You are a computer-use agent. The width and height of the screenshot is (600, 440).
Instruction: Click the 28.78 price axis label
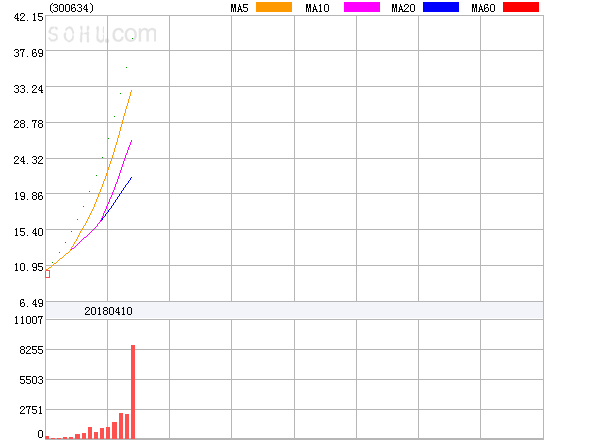[x=29, y=124]
